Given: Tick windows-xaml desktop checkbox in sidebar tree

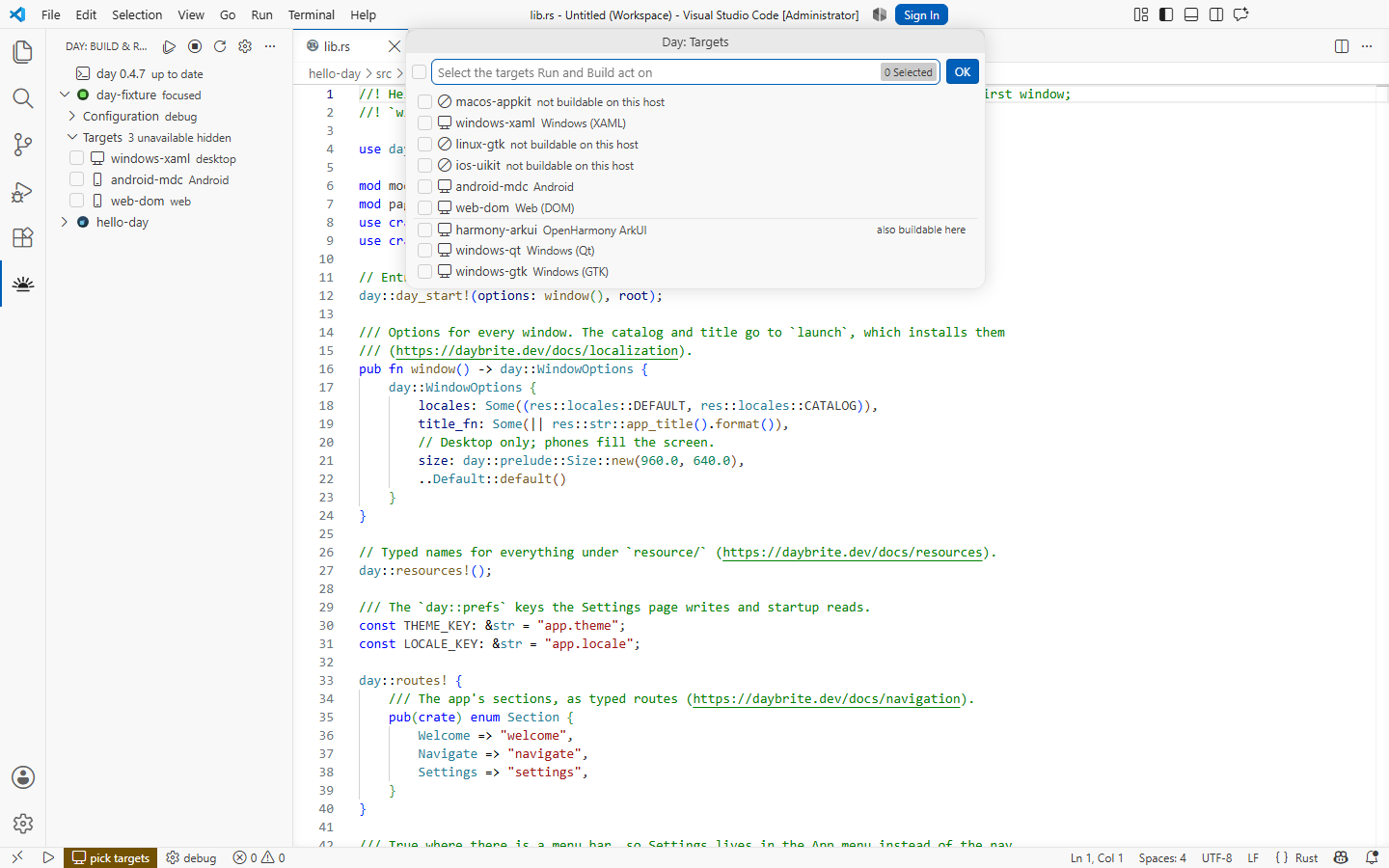Looking at the screenshot, I should pos(77,158).
